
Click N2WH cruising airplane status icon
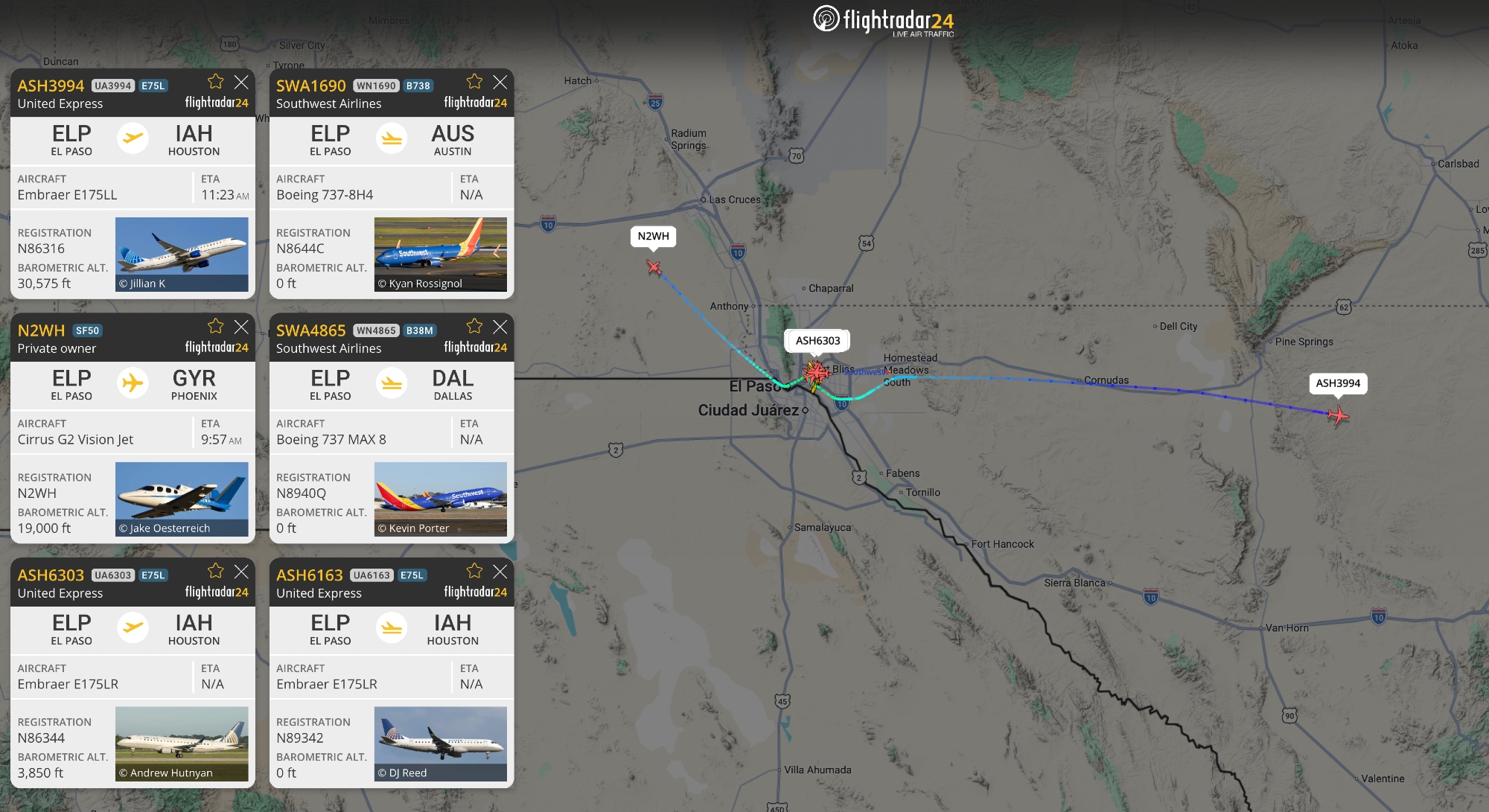coord(133,383)
